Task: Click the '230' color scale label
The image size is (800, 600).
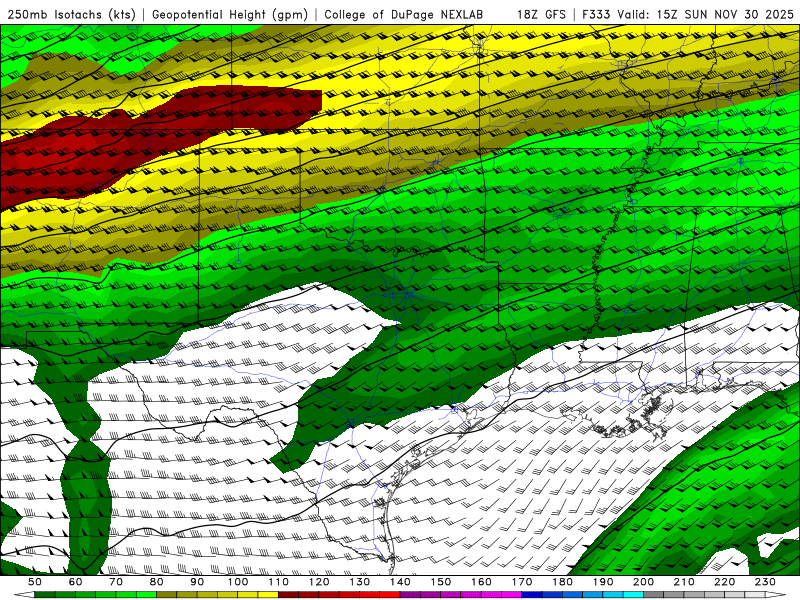Action: [x=765, y=582]
